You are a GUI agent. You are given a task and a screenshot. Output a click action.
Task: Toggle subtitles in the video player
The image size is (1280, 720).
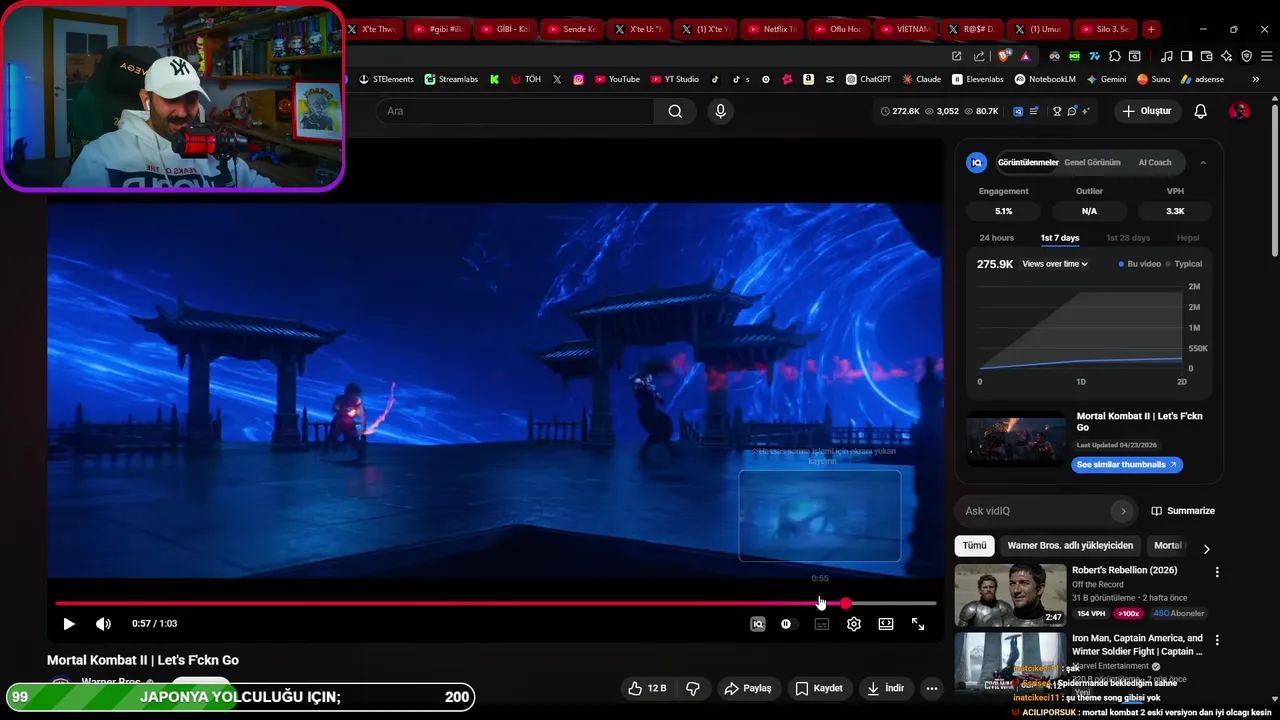pyautogui.click(x=822, y=624)
